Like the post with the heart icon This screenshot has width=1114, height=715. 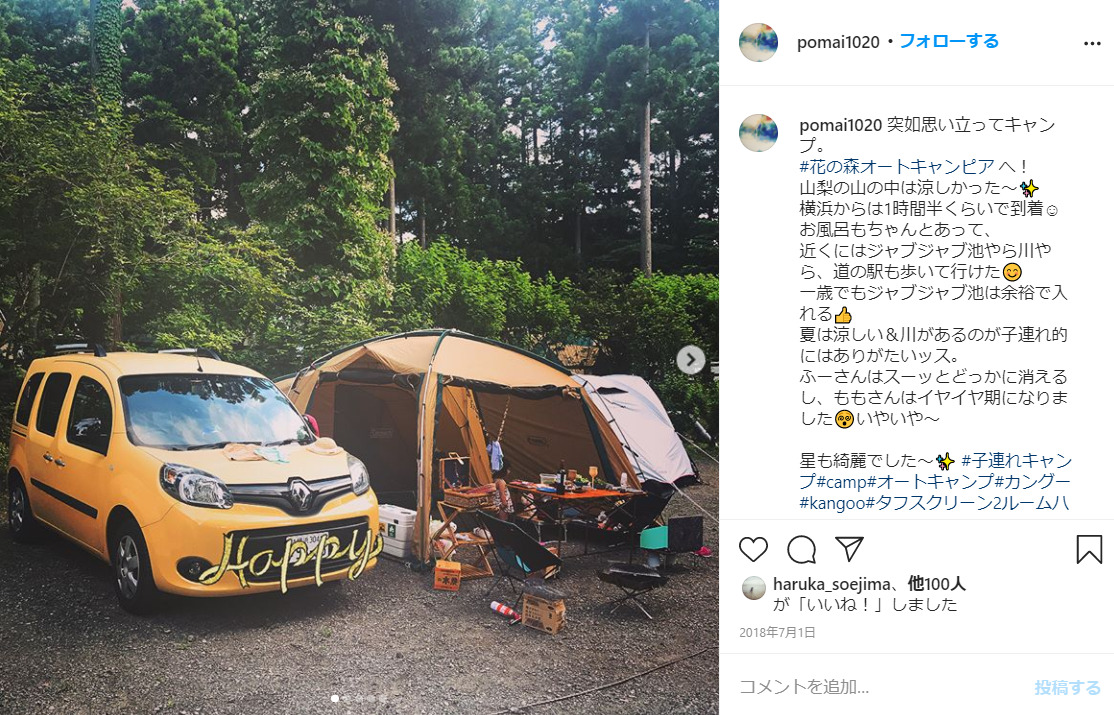click(x=753, y=549)
